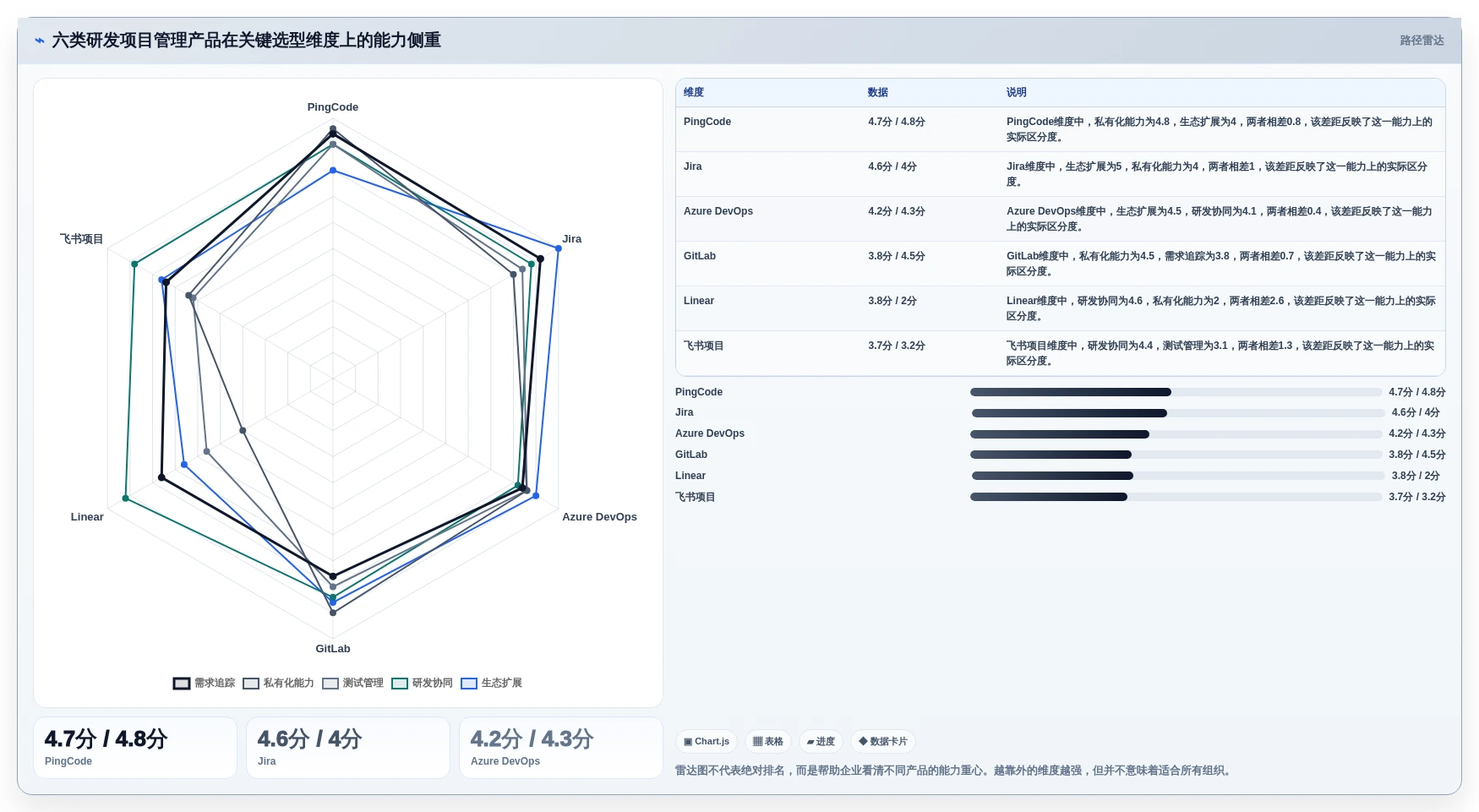Click the 路径雷达 label in header
Viewport: 1479px width, 812px height.
pyautogui.click(x=1422, y=41)
